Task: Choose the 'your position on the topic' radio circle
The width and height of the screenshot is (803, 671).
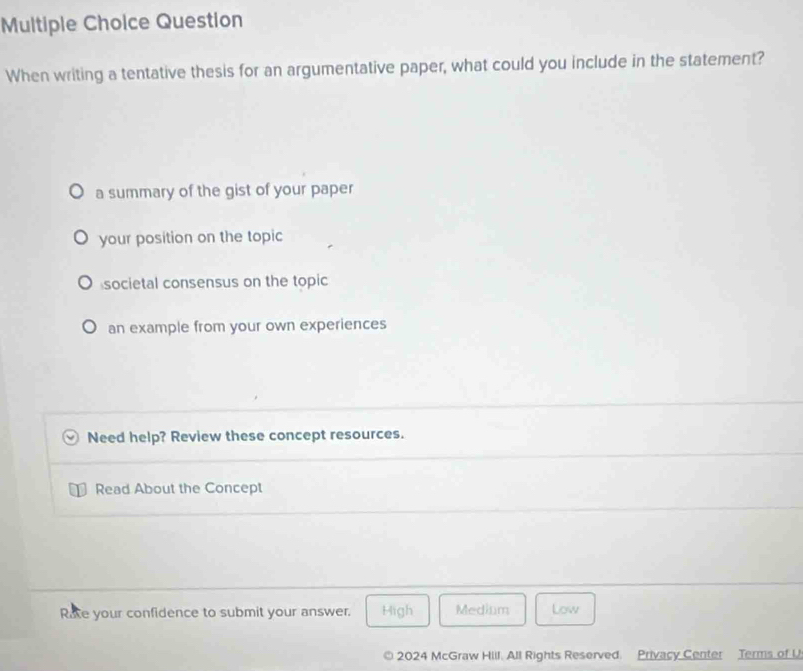Action: (82, 238)
